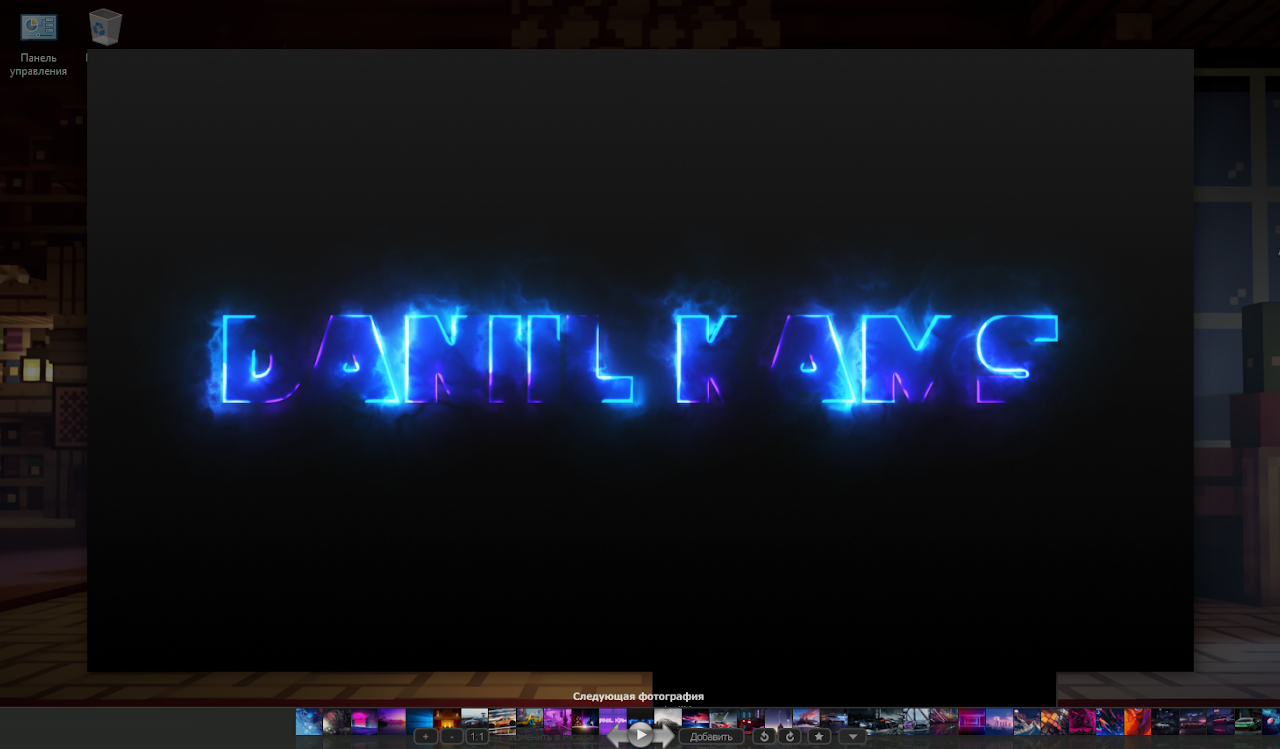Screen dimensions: 1280x749
Task: Set view to actual size 1:1
Action: pyautogui.click(x=477, y=737)
